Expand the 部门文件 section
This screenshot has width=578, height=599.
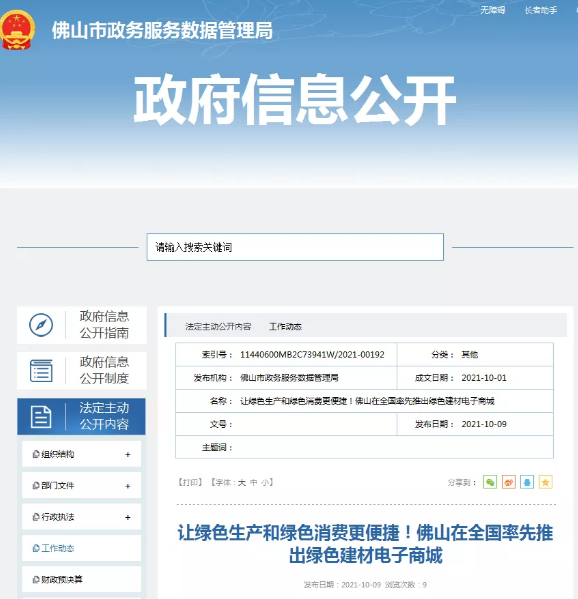coord(128,486)
